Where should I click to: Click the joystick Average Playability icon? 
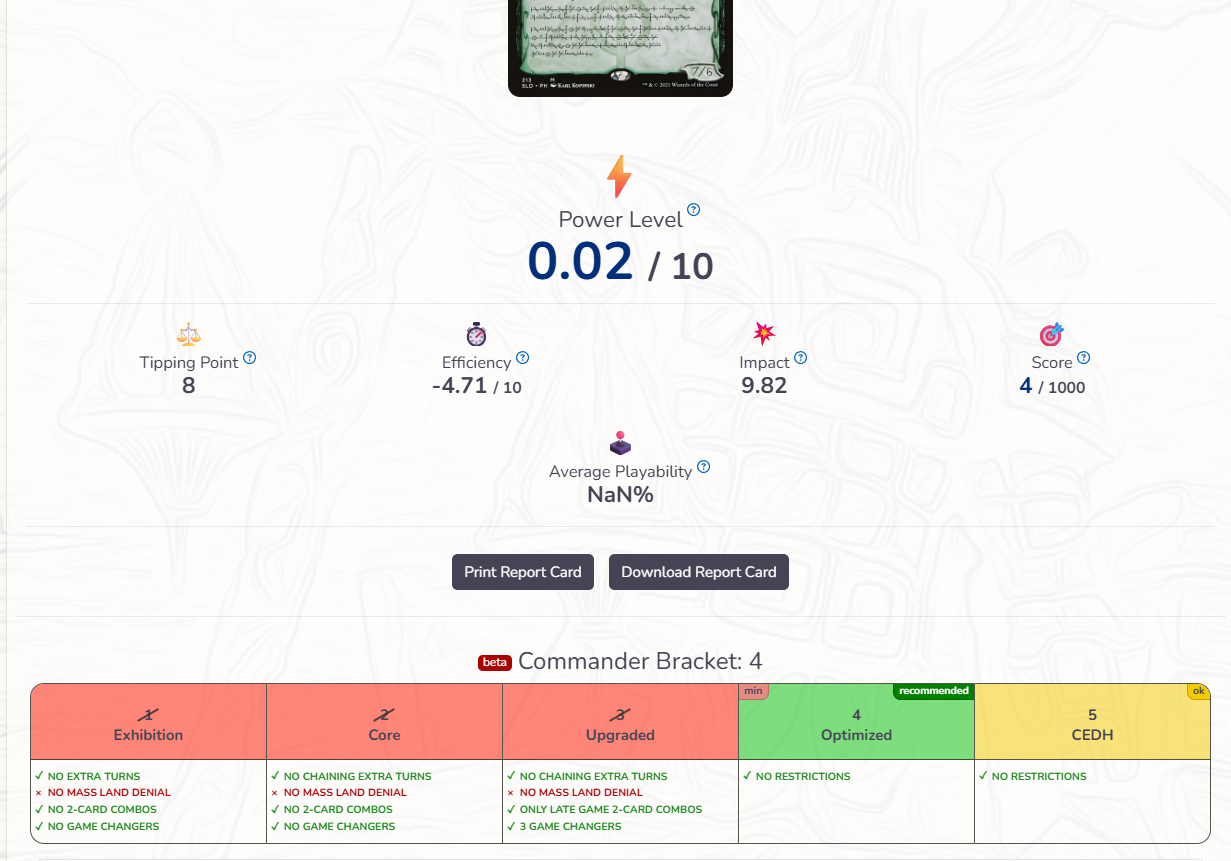[x=621, y=443]
